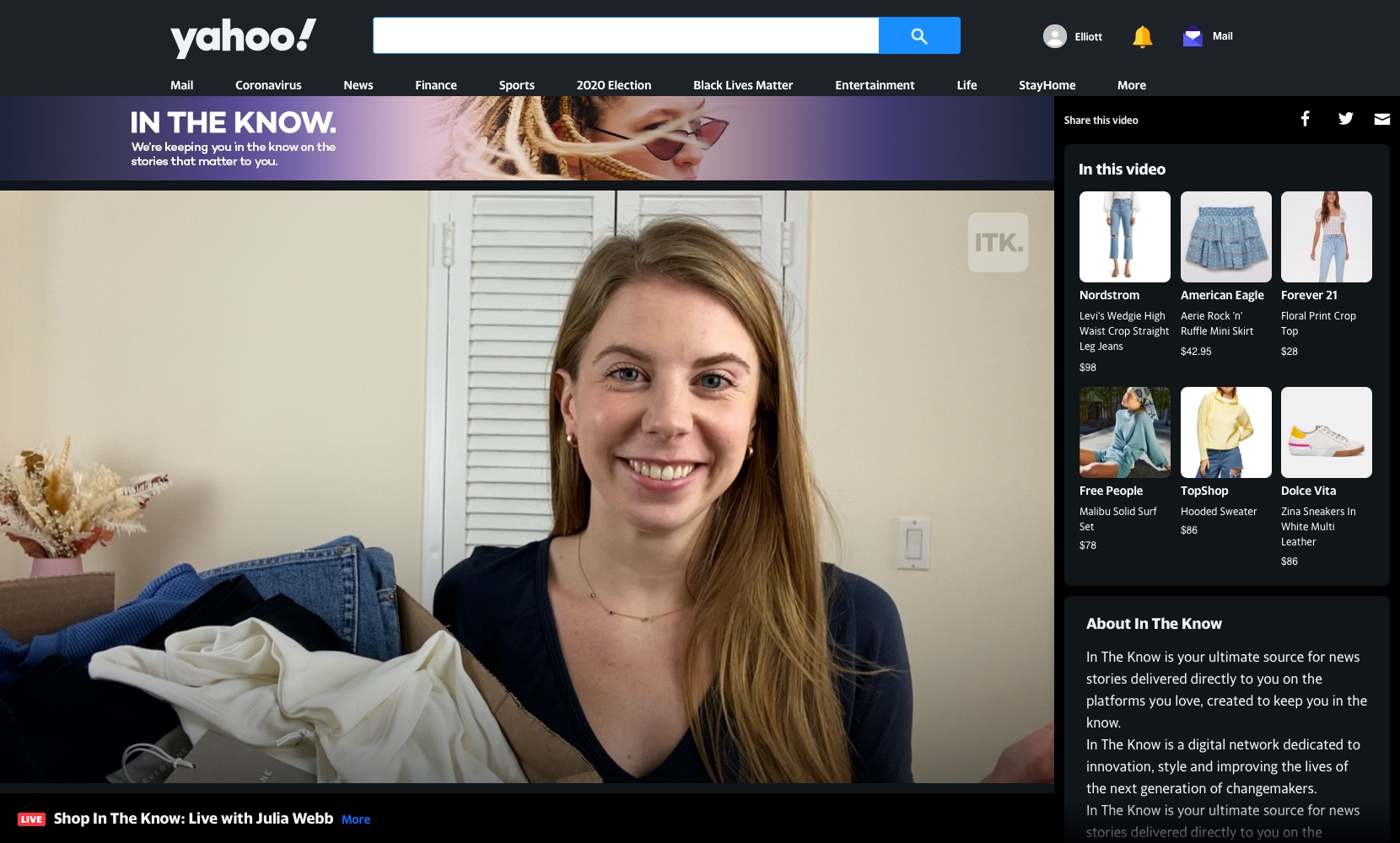Go to Sports section
This screenshot has width=1400, height=843.
517,85
